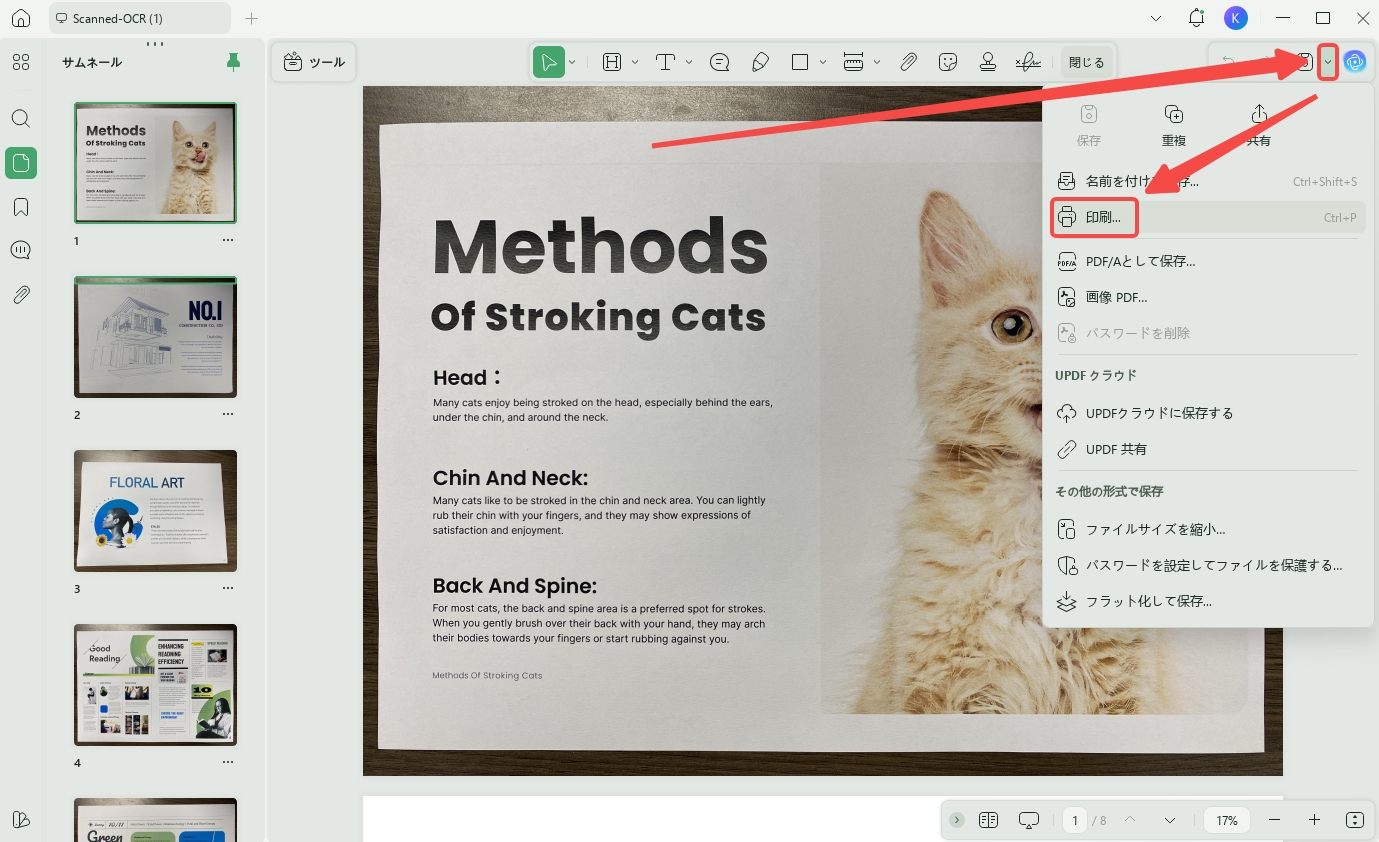Viewport: 1379px width, 842px height.
Task: Select the highlight H tool
Action: pyautogui.click(x=612, y=62)
